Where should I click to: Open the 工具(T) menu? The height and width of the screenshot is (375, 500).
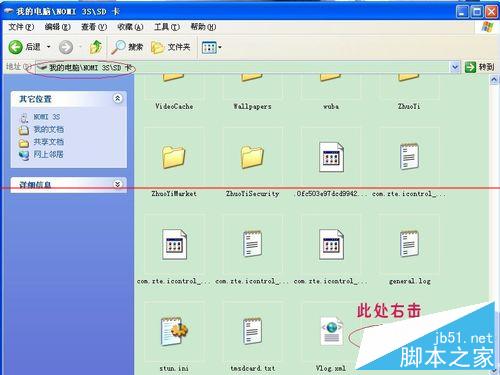click(167, 27)
